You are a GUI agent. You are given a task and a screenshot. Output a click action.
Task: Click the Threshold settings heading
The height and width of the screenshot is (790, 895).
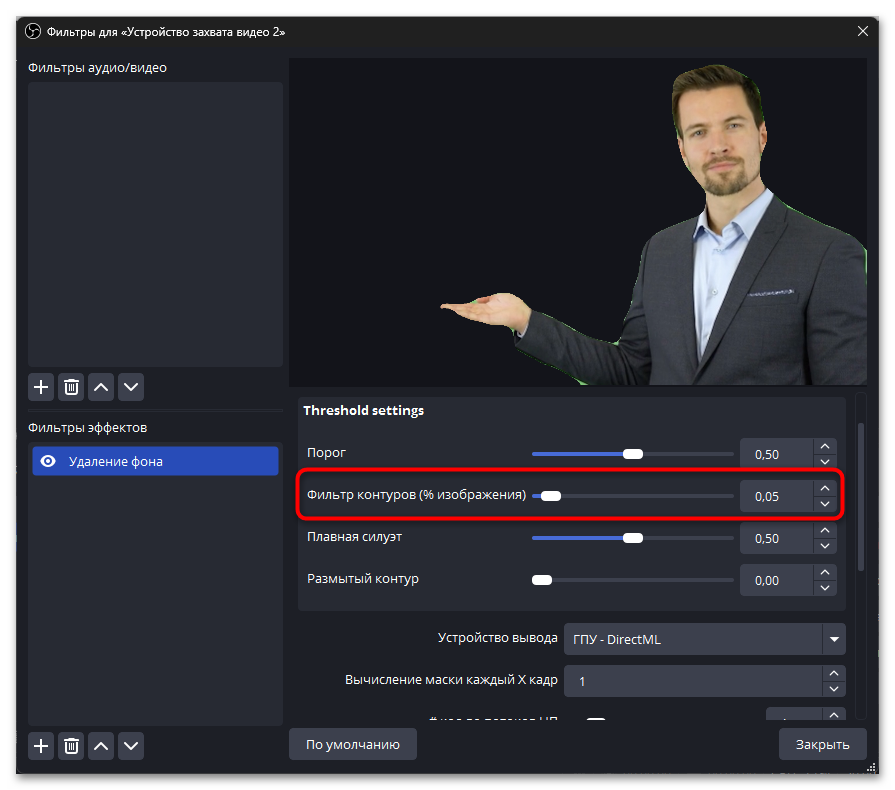point(364,410)
